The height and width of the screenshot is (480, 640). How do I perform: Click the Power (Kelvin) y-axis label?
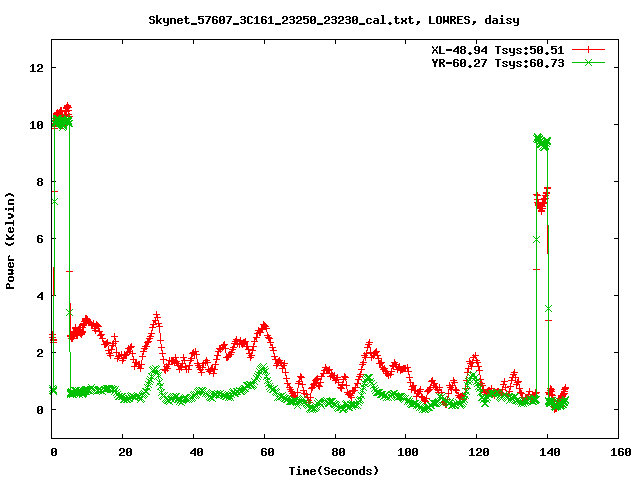(x=10, y=241)
